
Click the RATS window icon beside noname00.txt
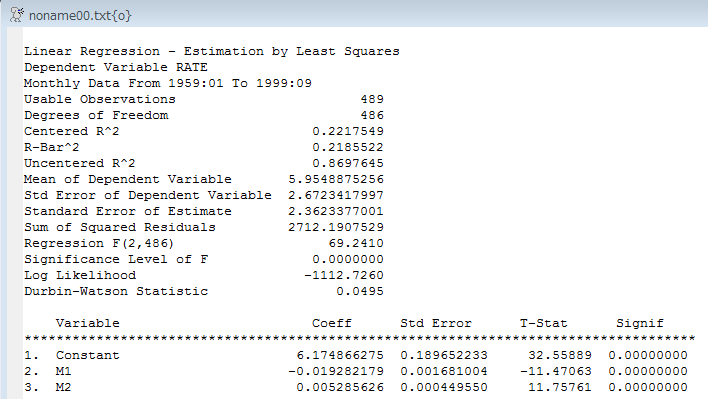point(17,15)
